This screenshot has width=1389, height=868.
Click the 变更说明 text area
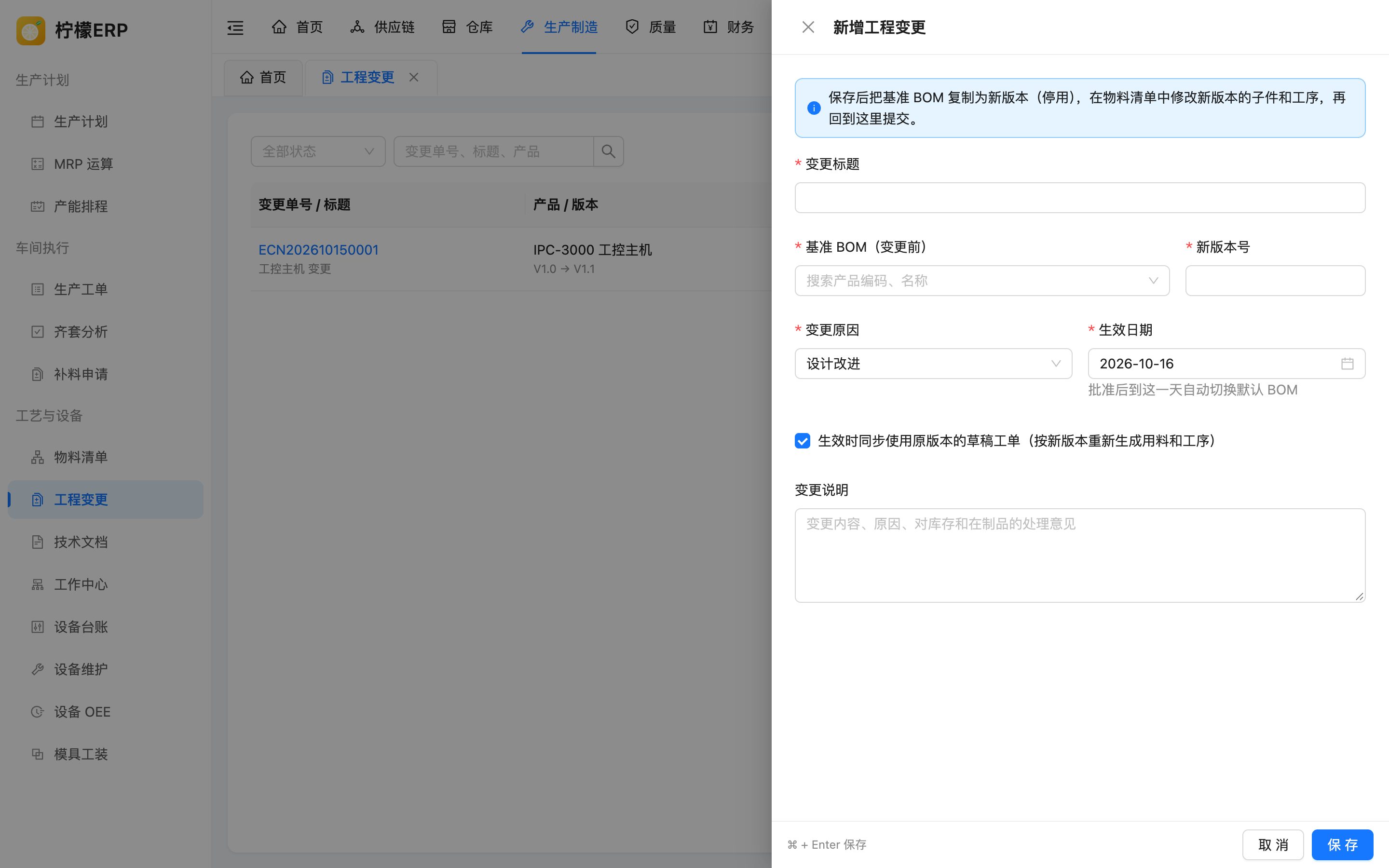[1080, 555]
